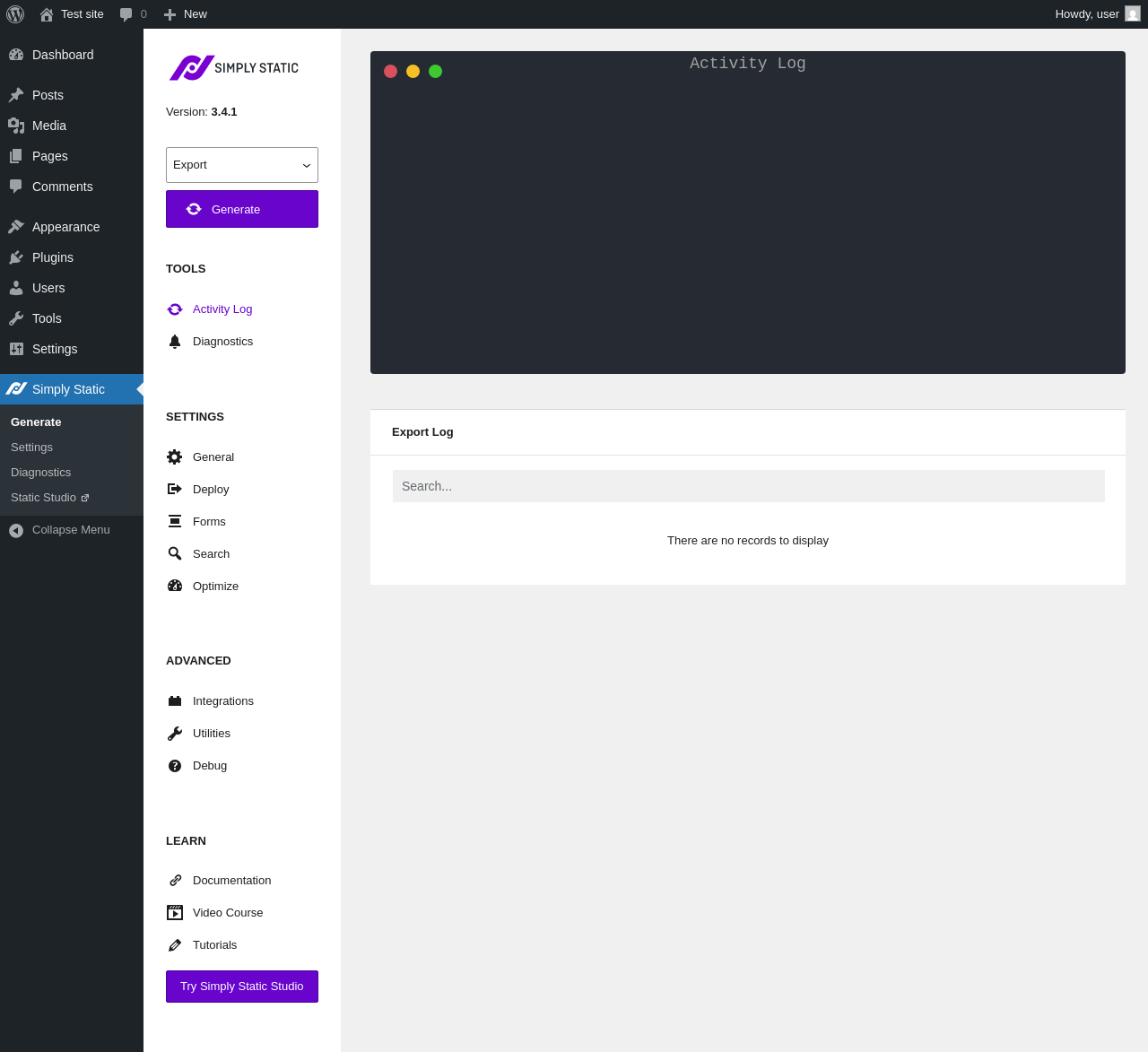This screenshot has width=1148, height=1052.
Task: Focus the Export Log search field
Action: pyautogui.click(x=749, y=486)
